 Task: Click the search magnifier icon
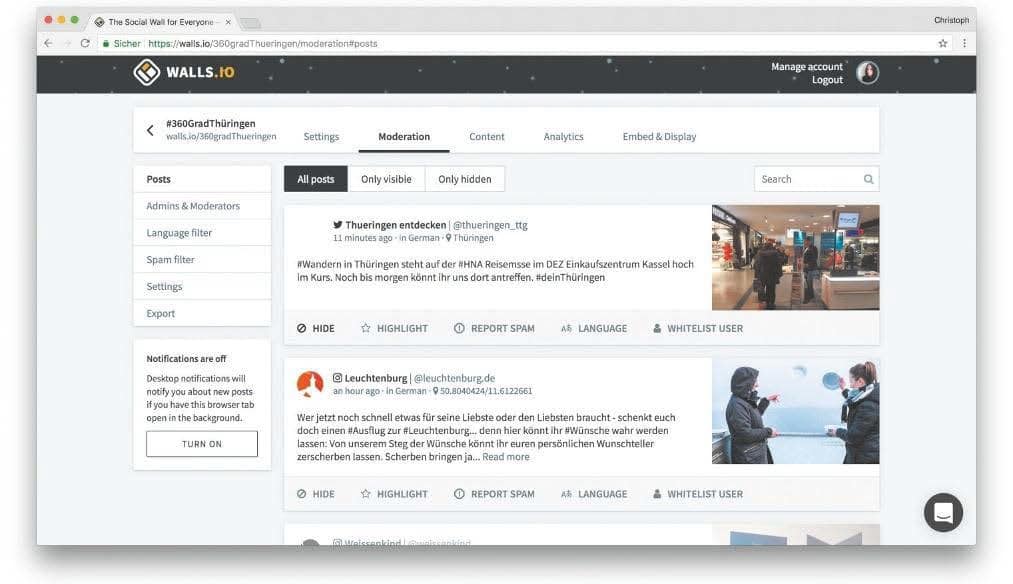868,179
